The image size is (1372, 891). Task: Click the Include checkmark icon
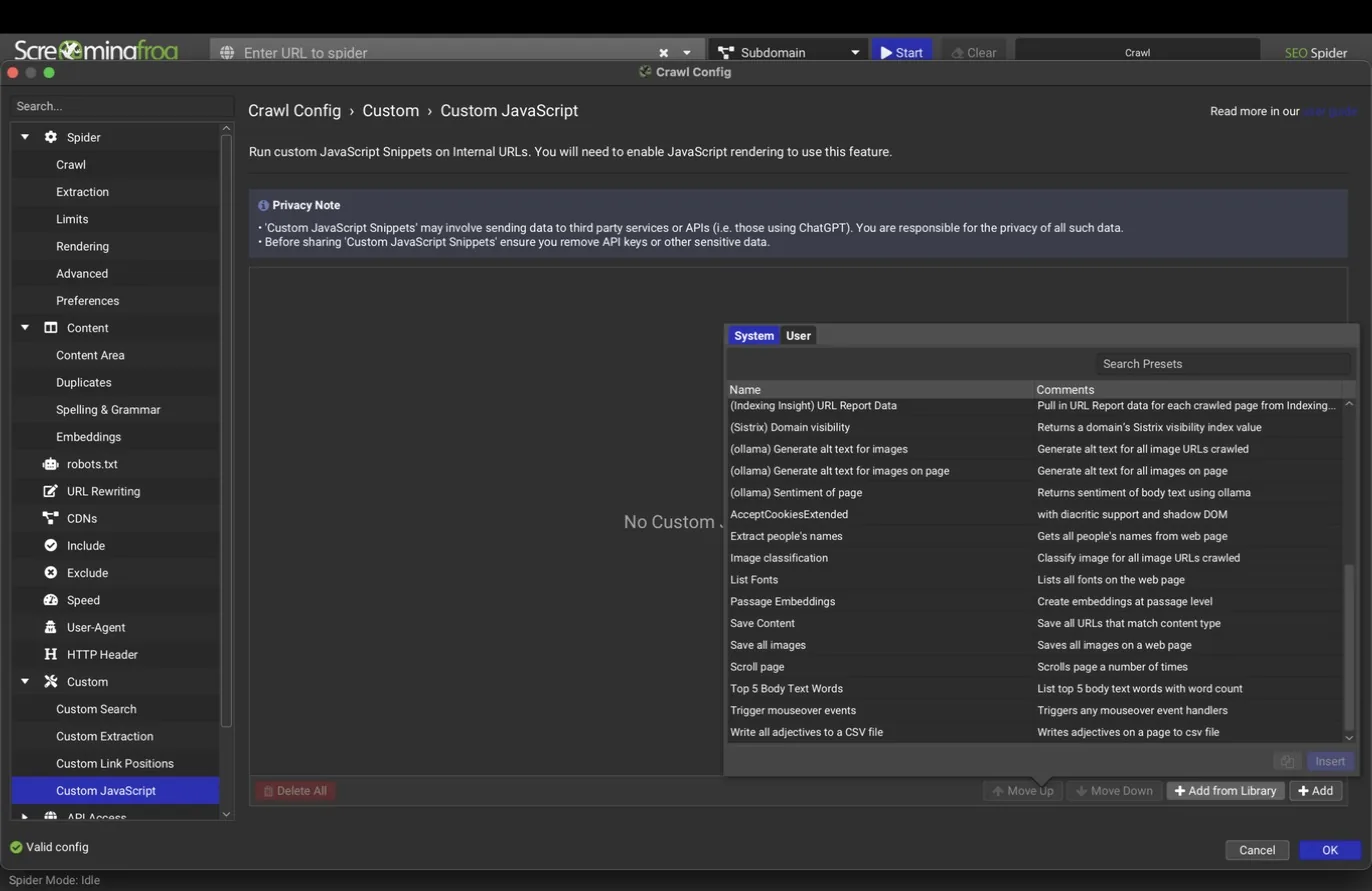pos(50,545)
